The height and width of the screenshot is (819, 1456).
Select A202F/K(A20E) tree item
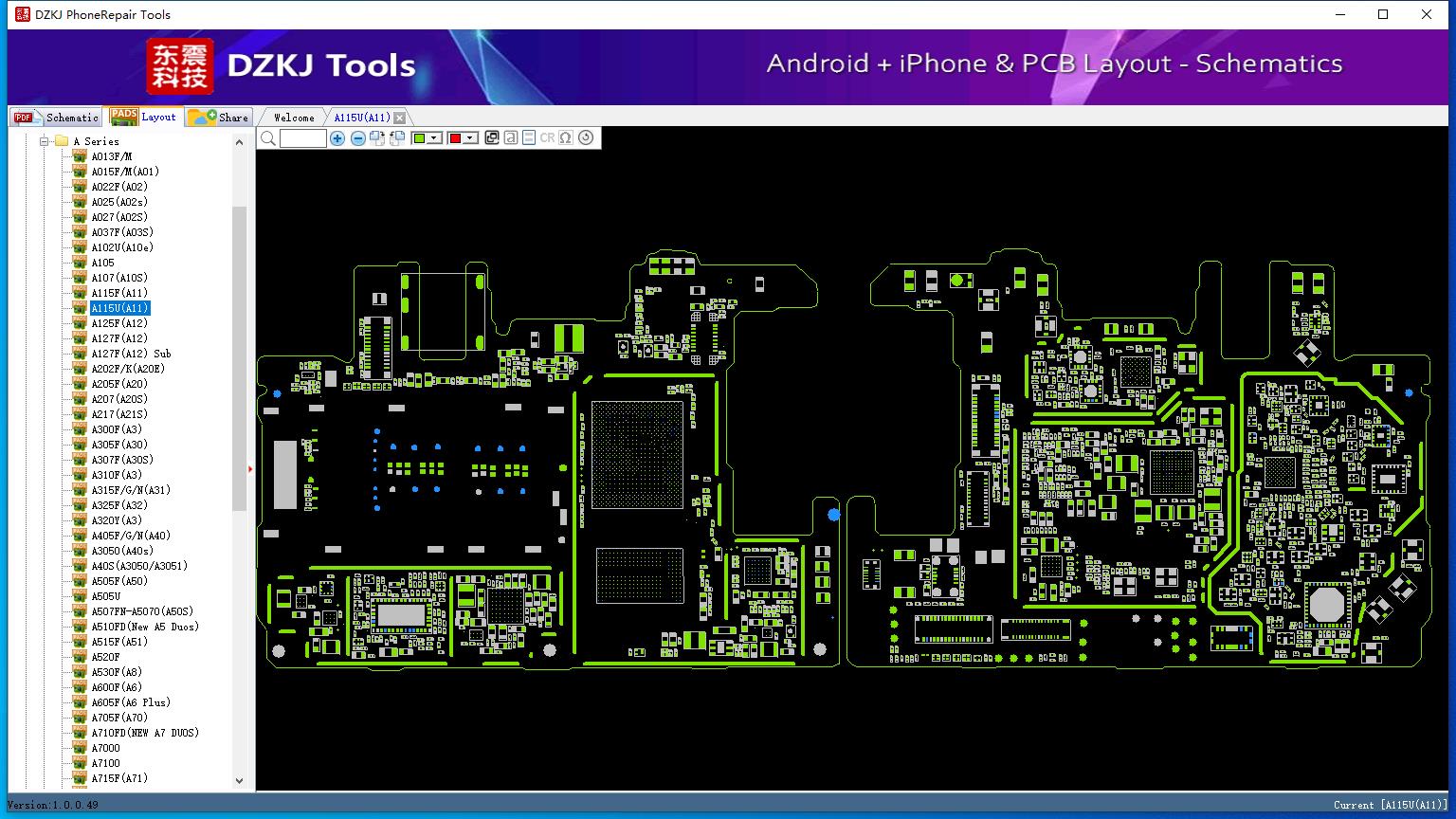pyautogui.click(x=128, y=369)
